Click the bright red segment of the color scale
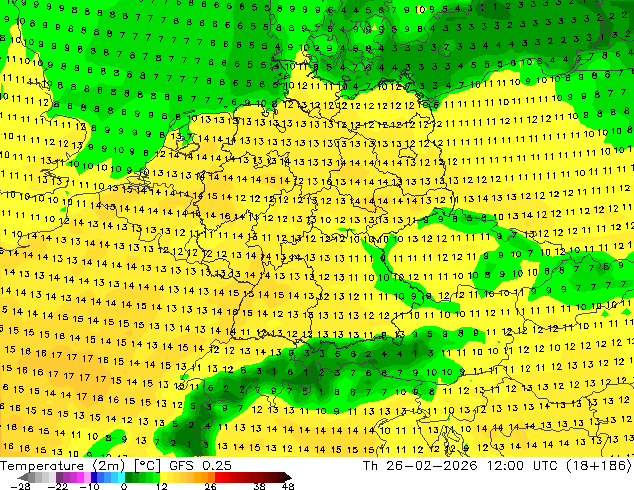This screenshot has width=634, height=490. 218,477
